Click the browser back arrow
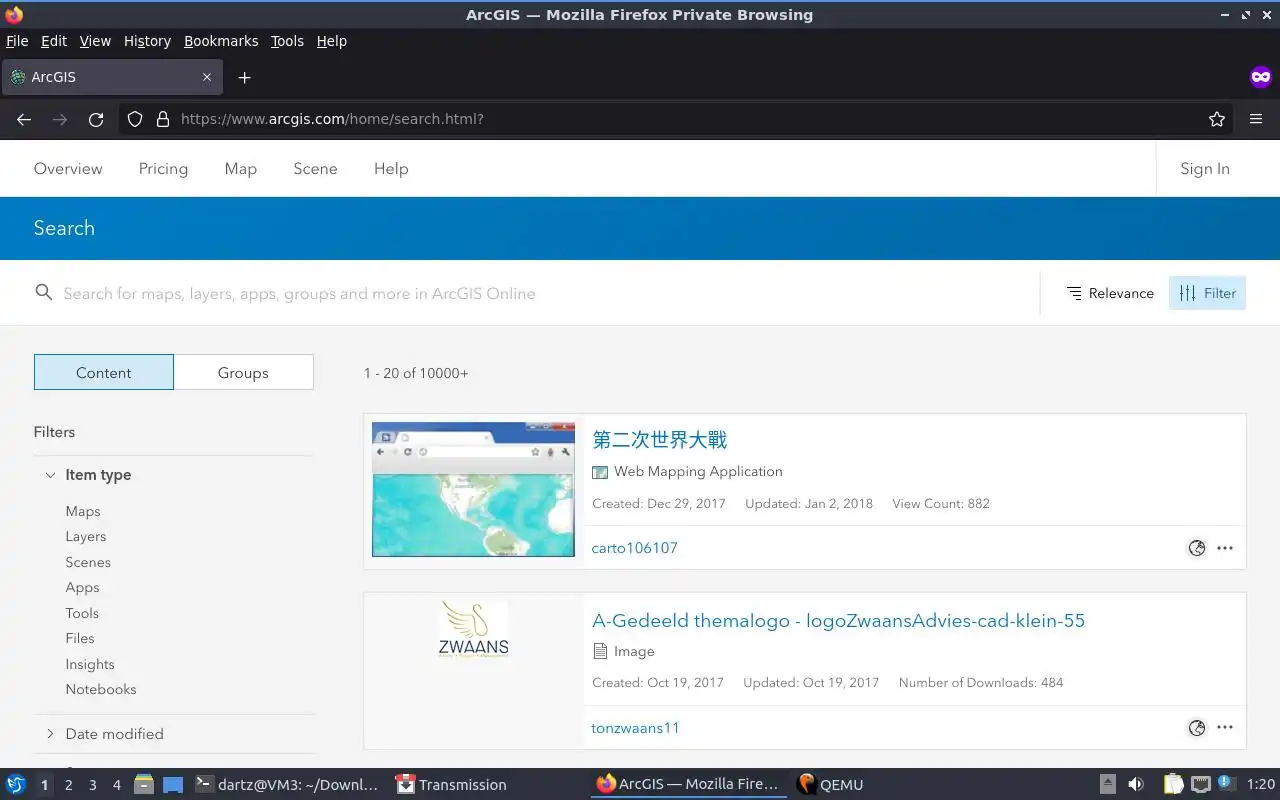 [24, 119]
